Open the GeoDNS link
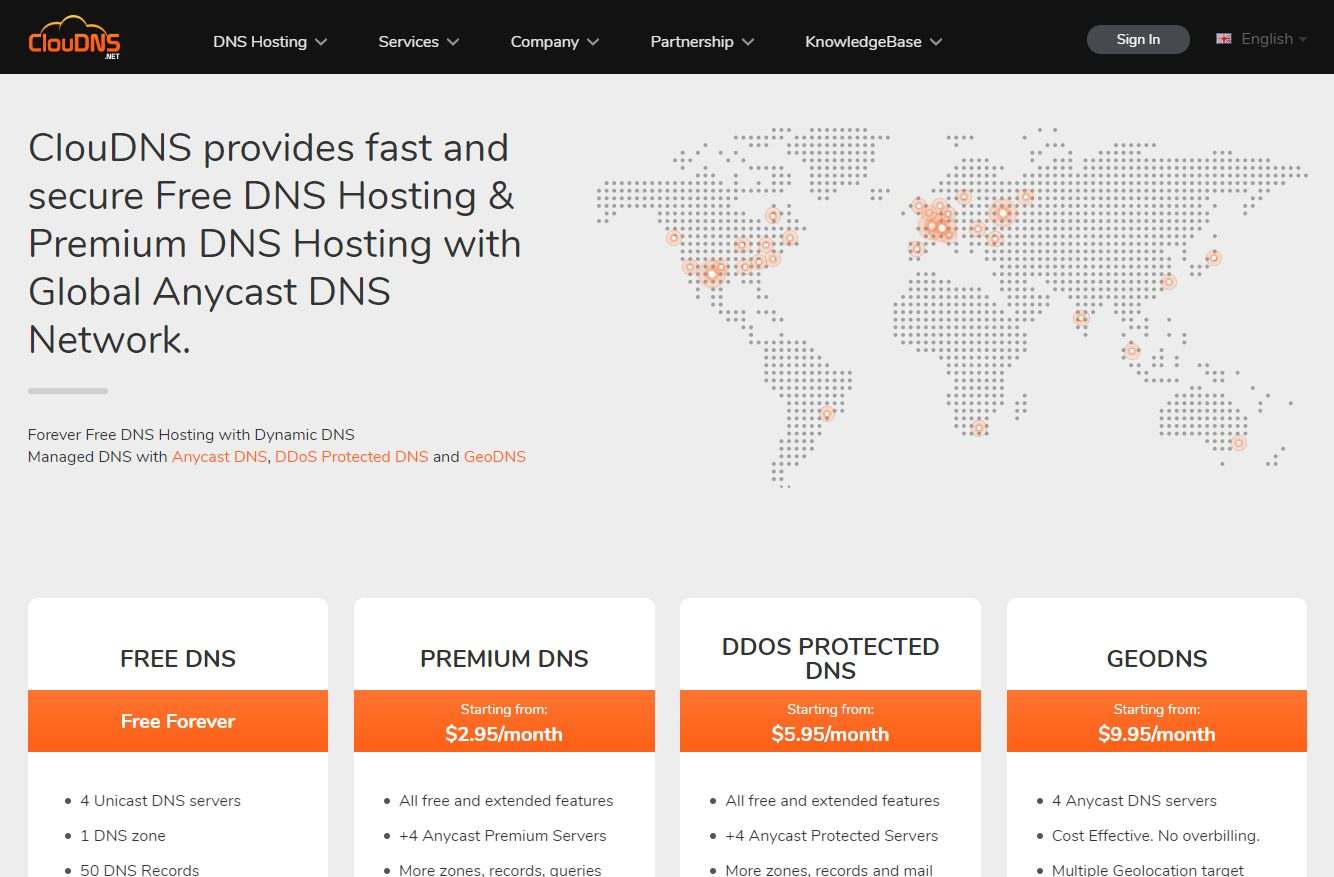This screenshot has height=877, width=1334. tap(494, 456)
